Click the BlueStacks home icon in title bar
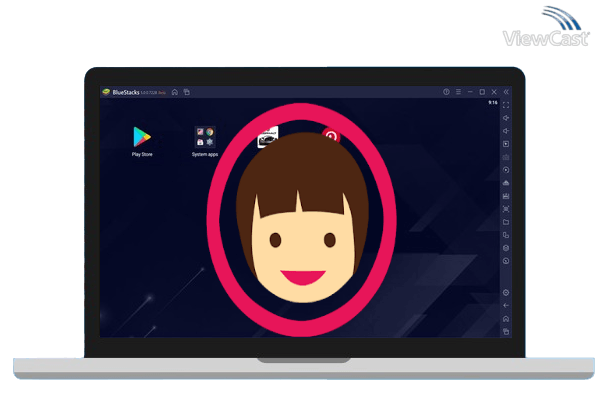The height and width of the screenshot is (414, 602). point(175,92)
